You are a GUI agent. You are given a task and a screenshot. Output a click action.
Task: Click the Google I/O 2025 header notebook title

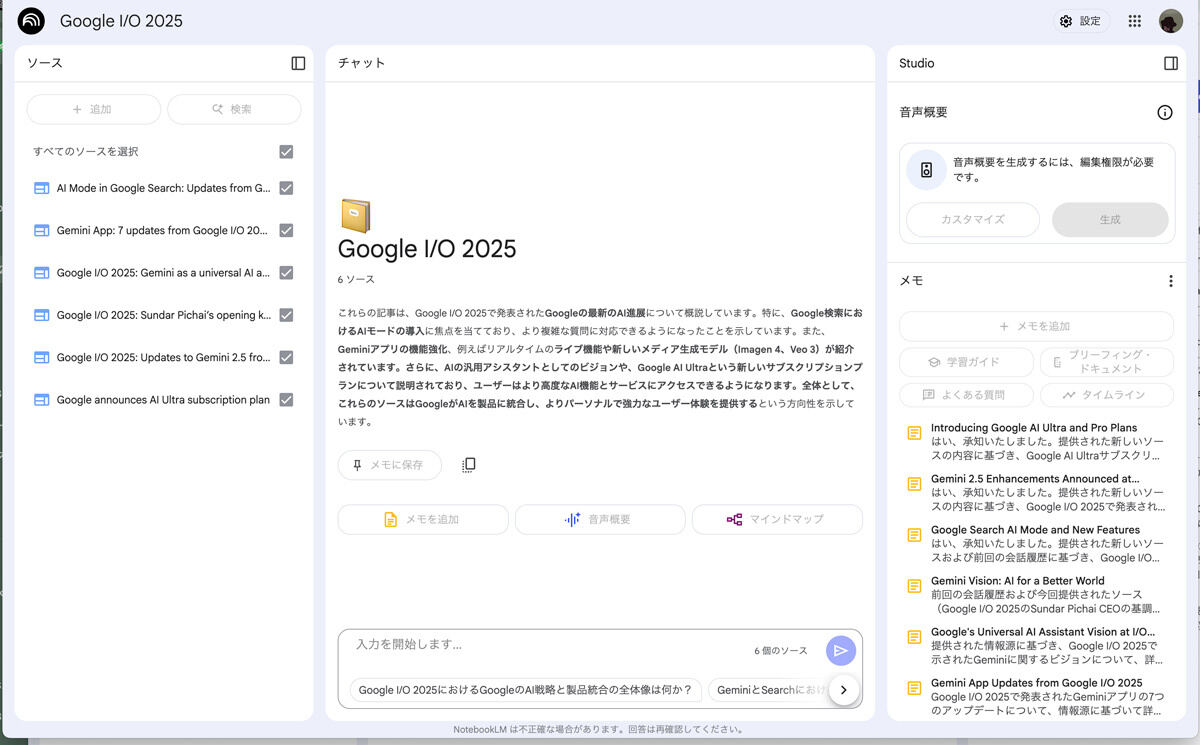[x=121, y=21]
